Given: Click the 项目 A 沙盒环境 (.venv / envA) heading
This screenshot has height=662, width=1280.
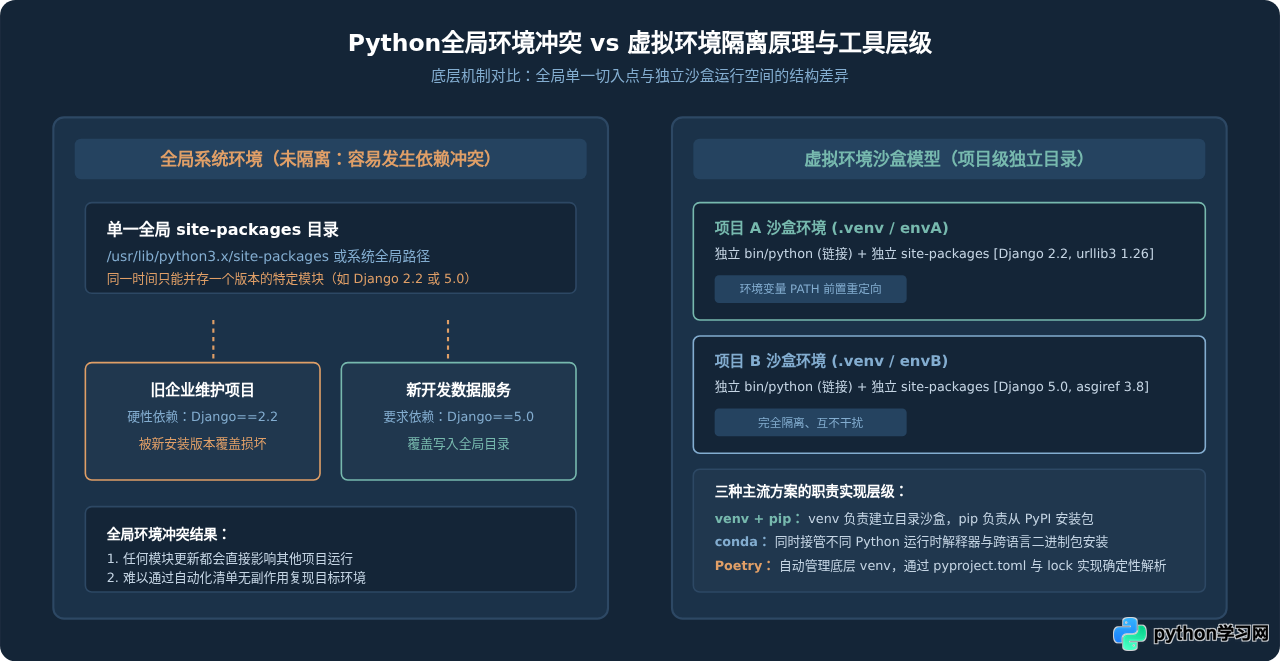Looking at the screenshot, I should pyautogui.click(x=832, y=227).
